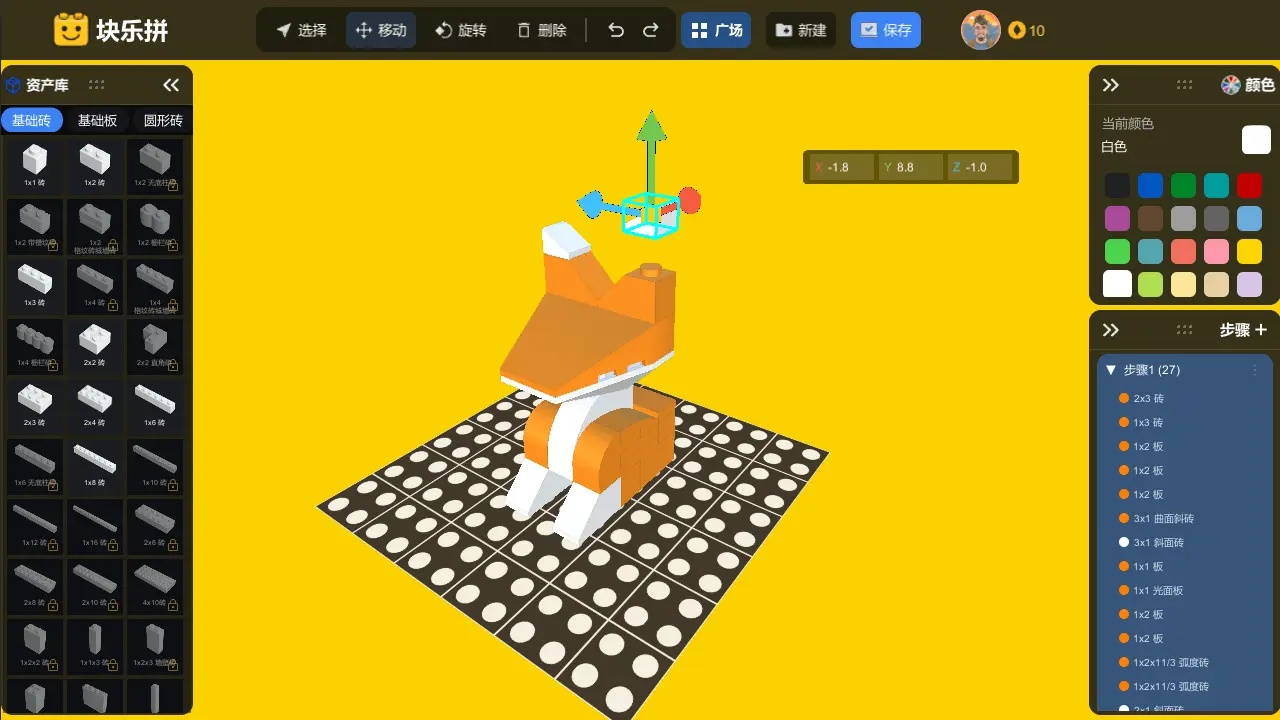This screenshot has height=720, width=1280.
Task: Select the 1x8 砖 brick
Action: 95,465
